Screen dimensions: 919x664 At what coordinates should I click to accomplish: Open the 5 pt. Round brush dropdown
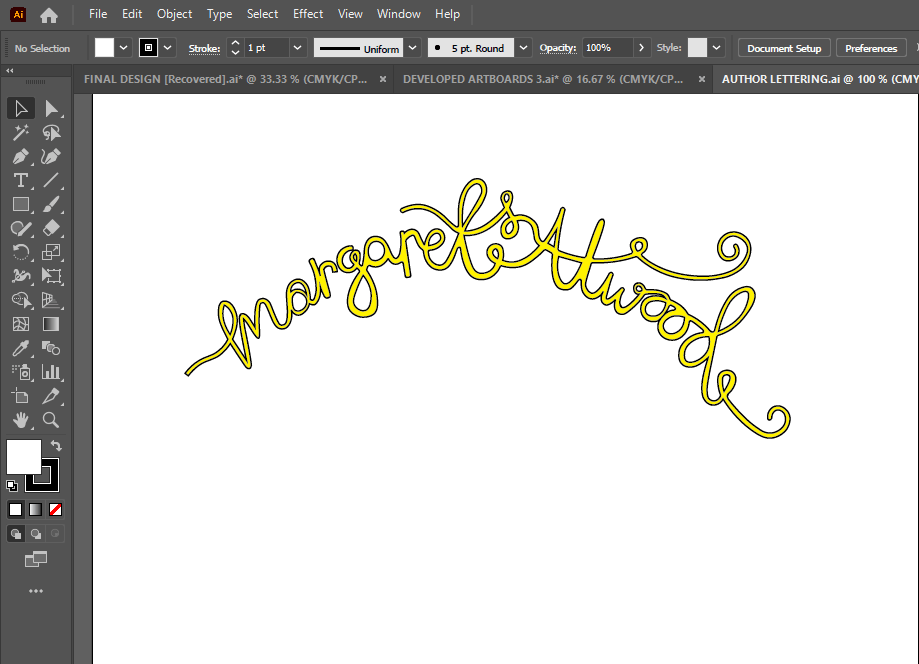[x=525, y=48]
